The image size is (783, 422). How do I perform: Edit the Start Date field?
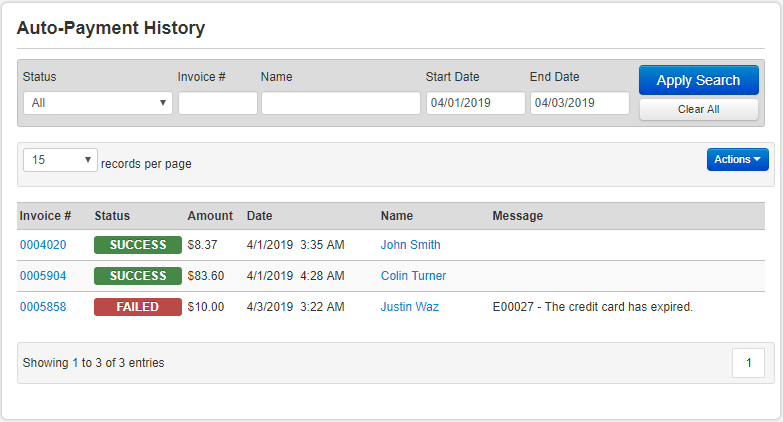(475, 103)
